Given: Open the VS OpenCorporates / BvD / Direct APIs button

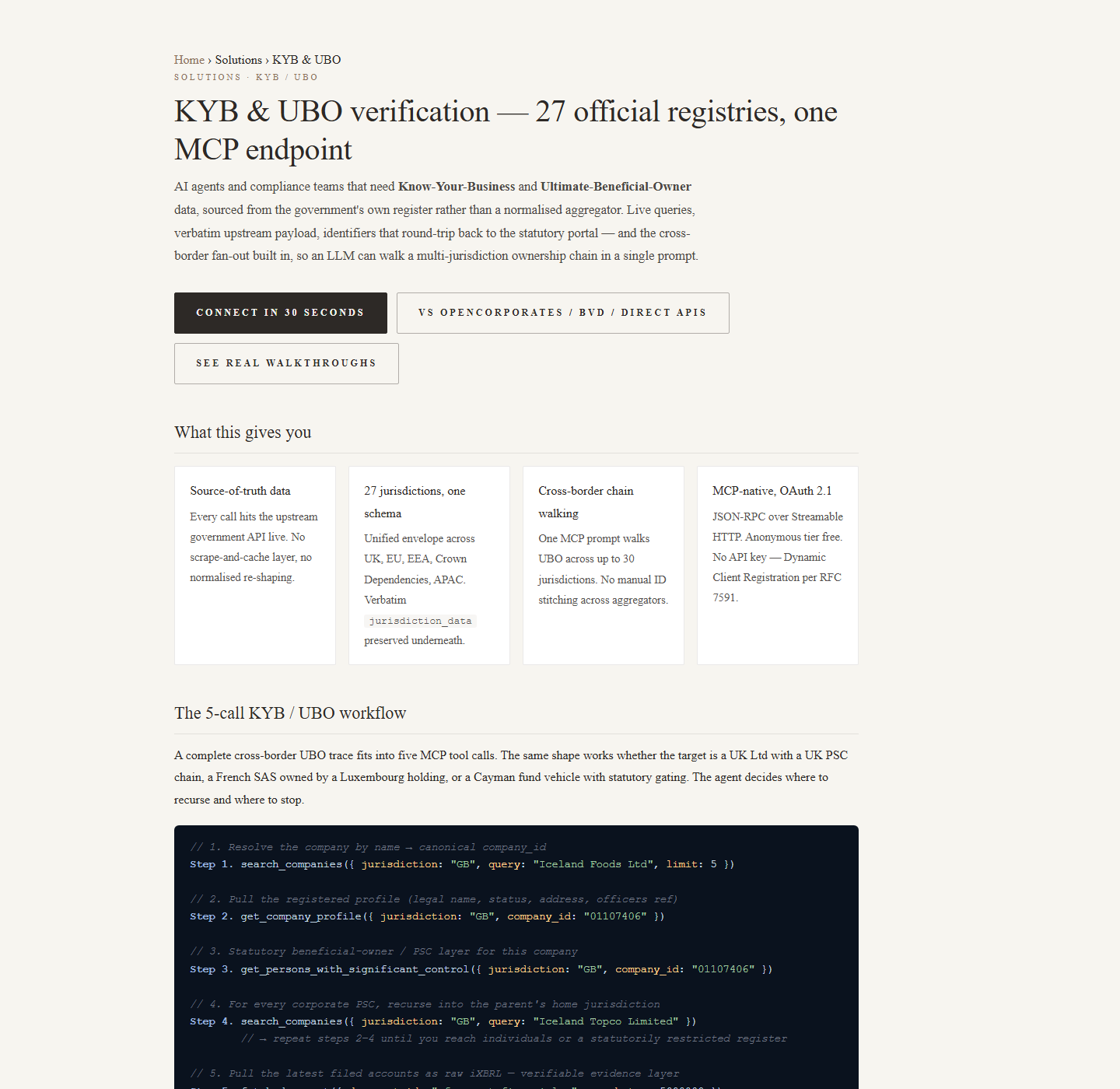Looking at the screenshot, I should (563, 313).
